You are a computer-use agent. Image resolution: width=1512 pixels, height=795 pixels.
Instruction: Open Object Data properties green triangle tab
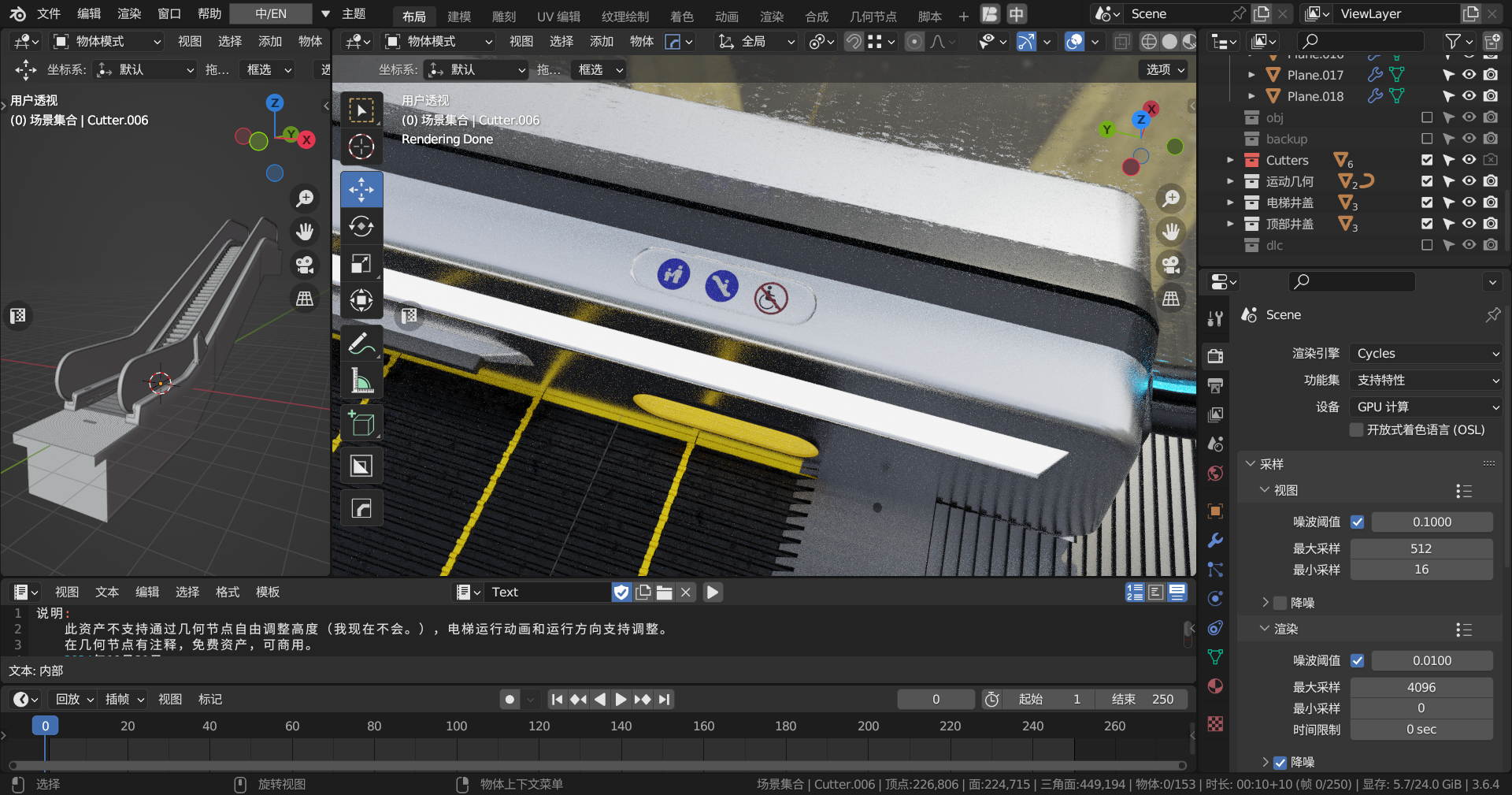[x=1215, y=656]
